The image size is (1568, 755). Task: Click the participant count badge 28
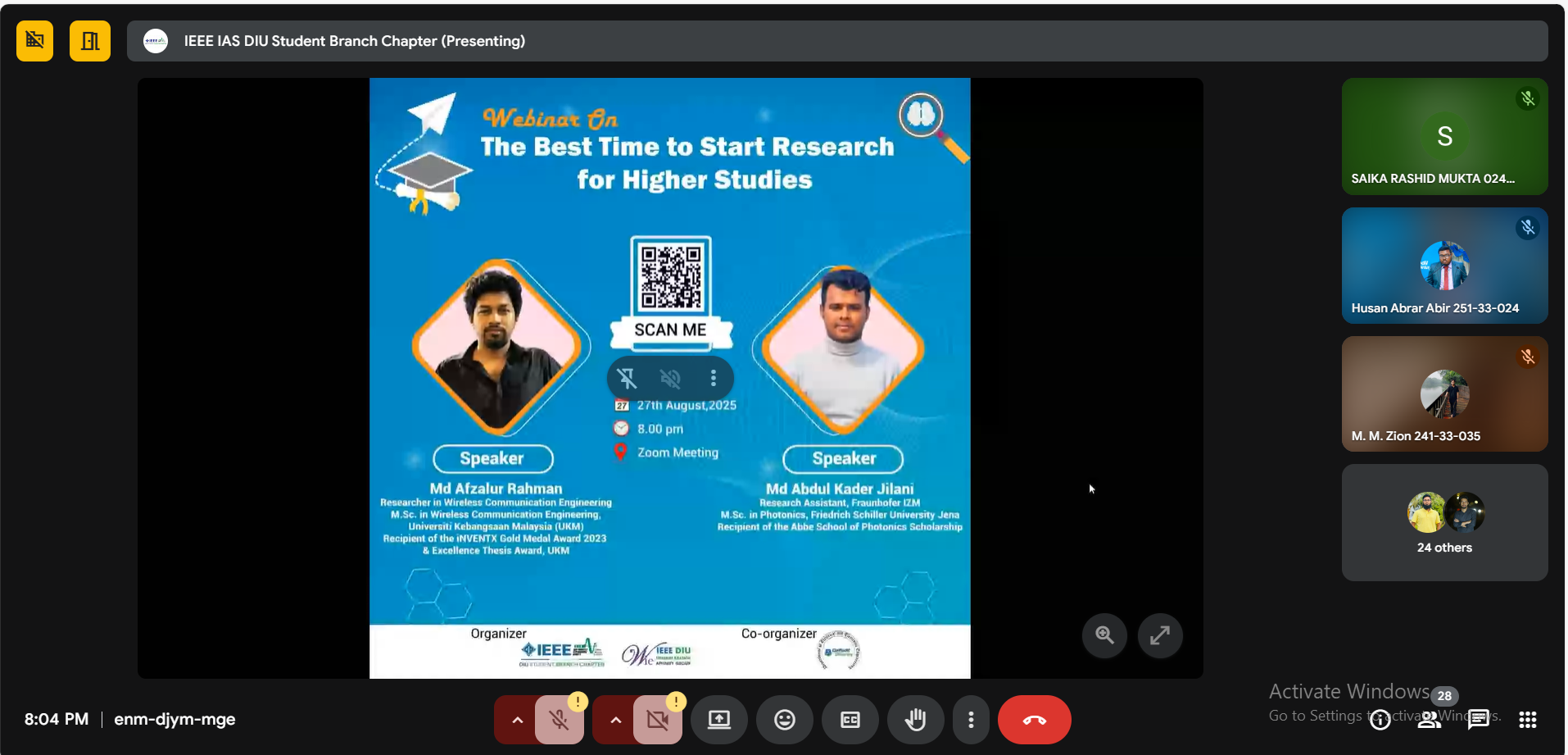click(1445, 696)
